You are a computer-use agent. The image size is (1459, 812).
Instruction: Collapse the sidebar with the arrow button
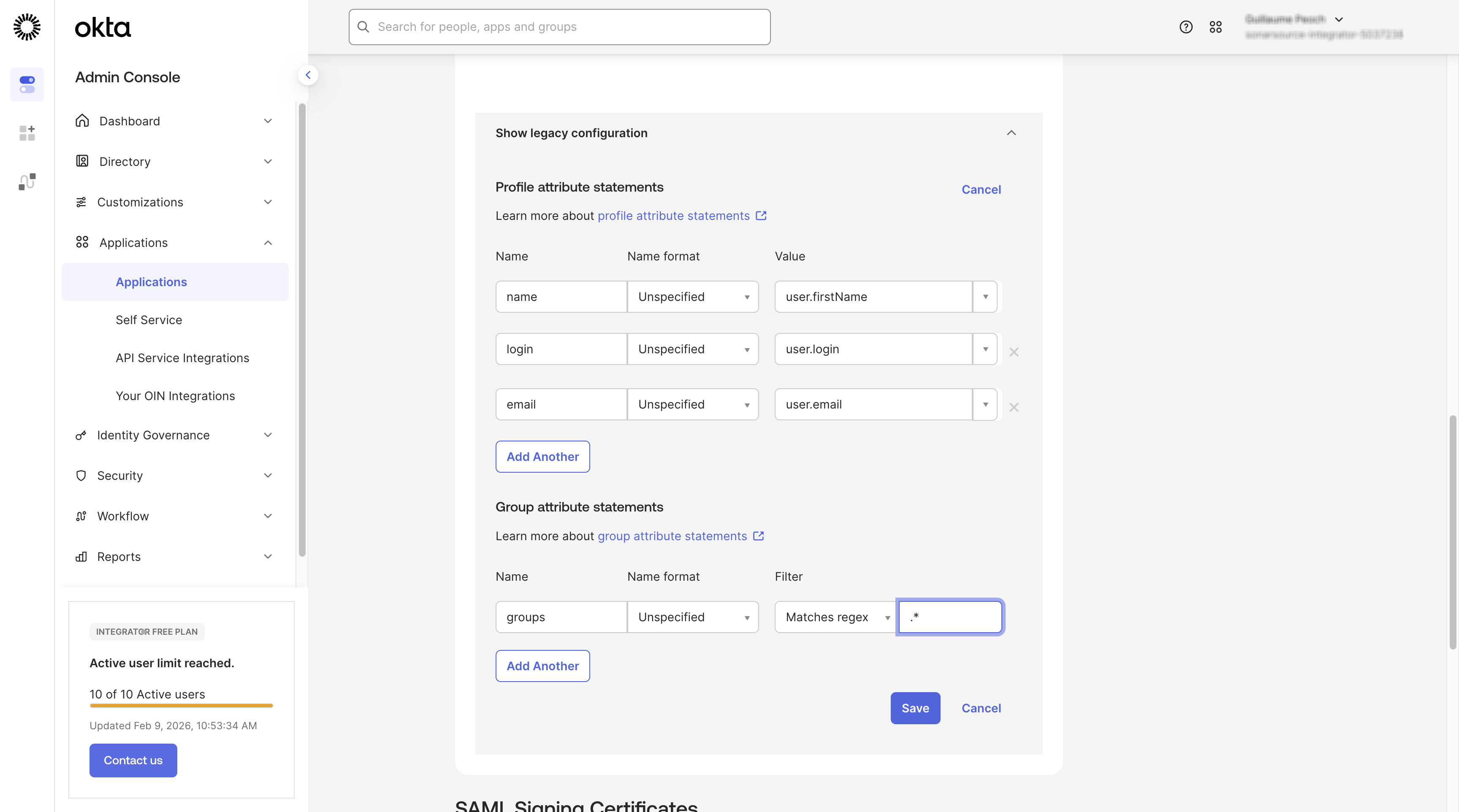coord(308,75)
